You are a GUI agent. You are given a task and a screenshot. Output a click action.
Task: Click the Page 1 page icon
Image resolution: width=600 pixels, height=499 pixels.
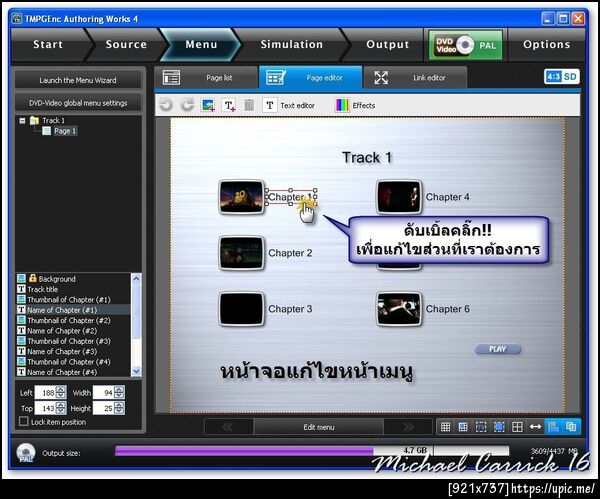[x=46, y=131]
